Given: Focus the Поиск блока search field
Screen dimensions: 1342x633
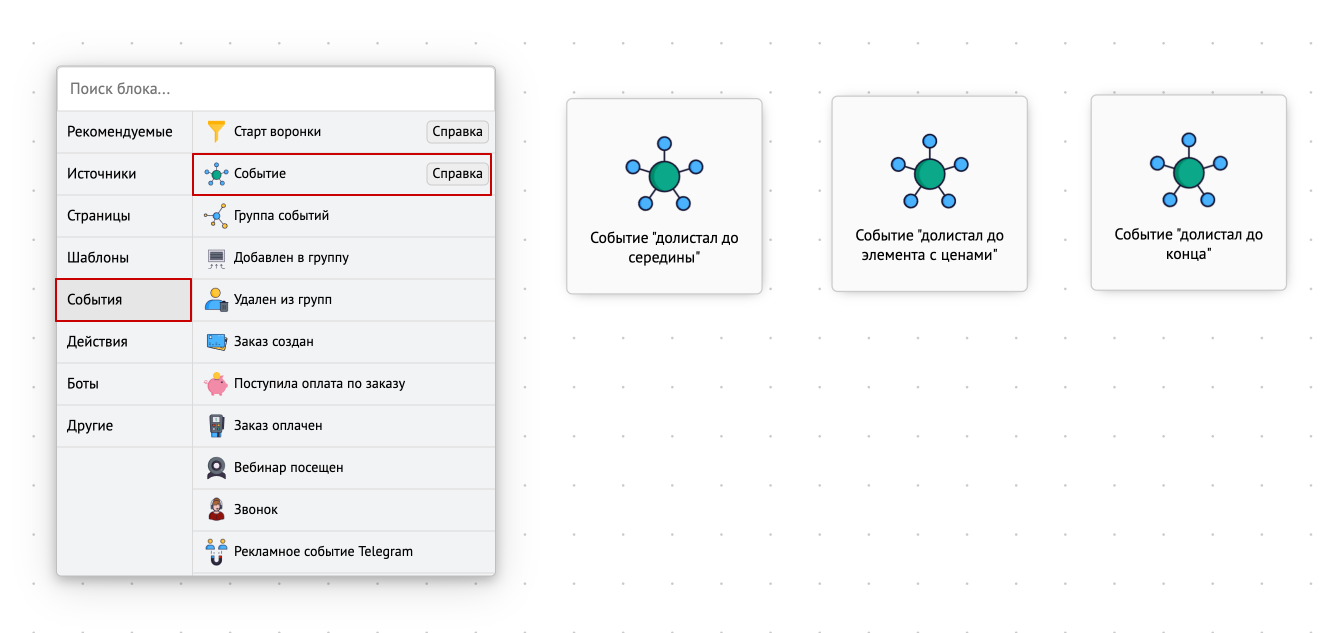Looking at the screenshot, I should point(276,89).
